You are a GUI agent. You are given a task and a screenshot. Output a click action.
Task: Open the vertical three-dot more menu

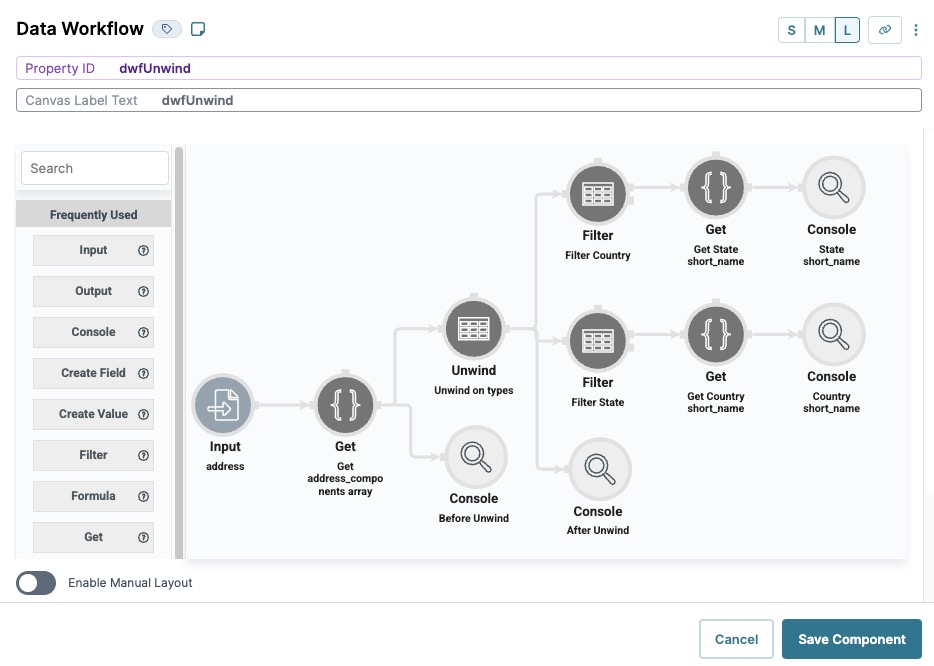916,30
